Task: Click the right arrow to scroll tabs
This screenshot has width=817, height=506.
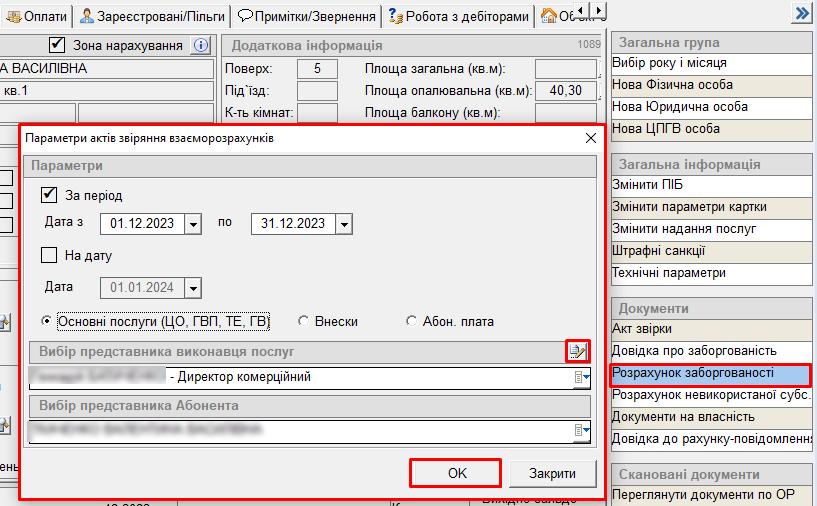Action: (x=598, y=11)
